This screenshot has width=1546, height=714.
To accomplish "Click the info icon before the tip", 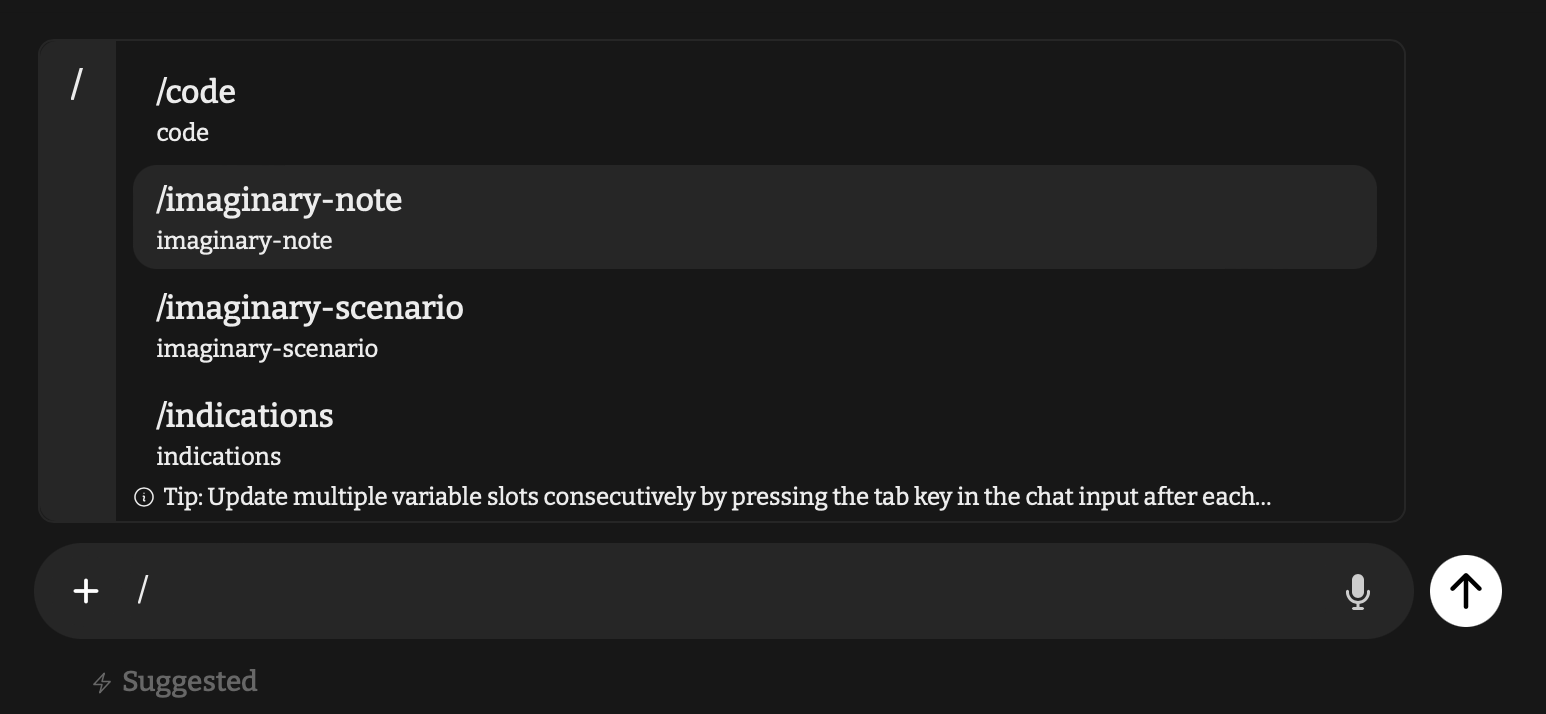I will [x=144, y=497].
